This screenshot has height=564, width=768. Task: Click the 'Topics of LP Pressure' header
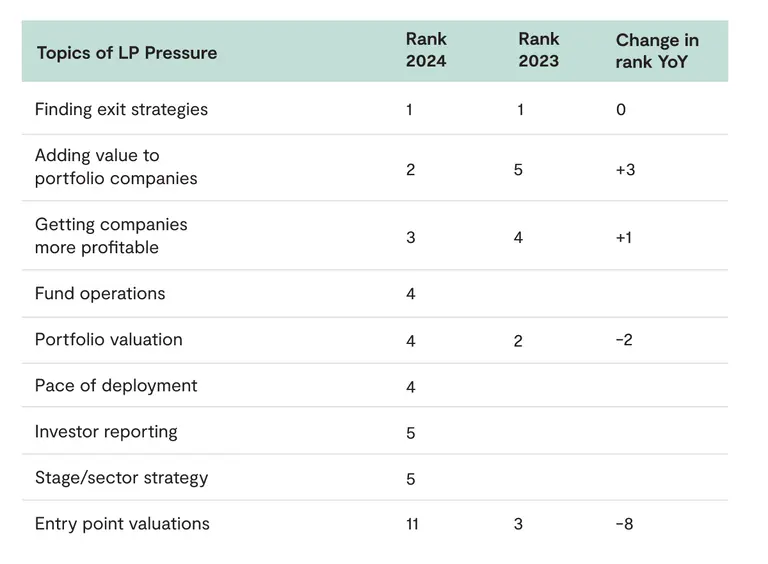pyautogui.click(x=126, y=52)
